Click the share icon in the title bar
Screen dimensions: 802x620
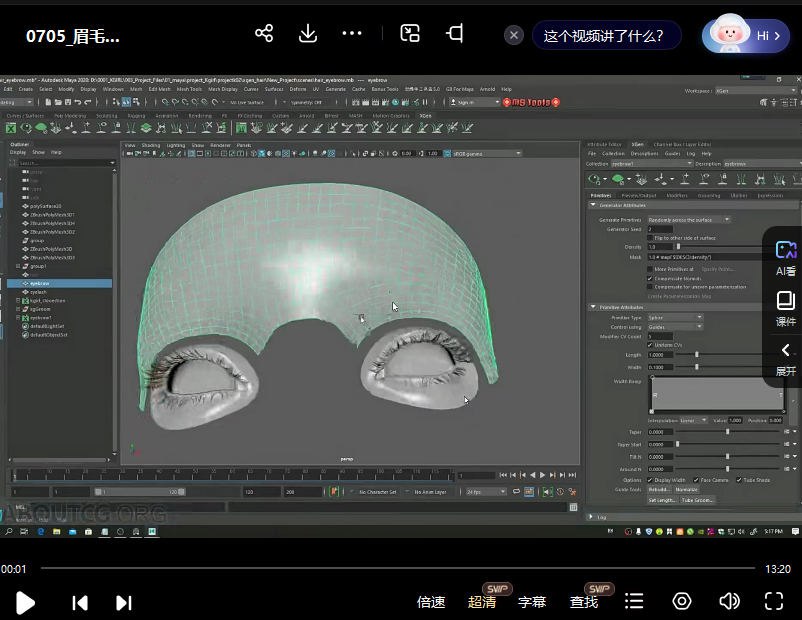263,33
